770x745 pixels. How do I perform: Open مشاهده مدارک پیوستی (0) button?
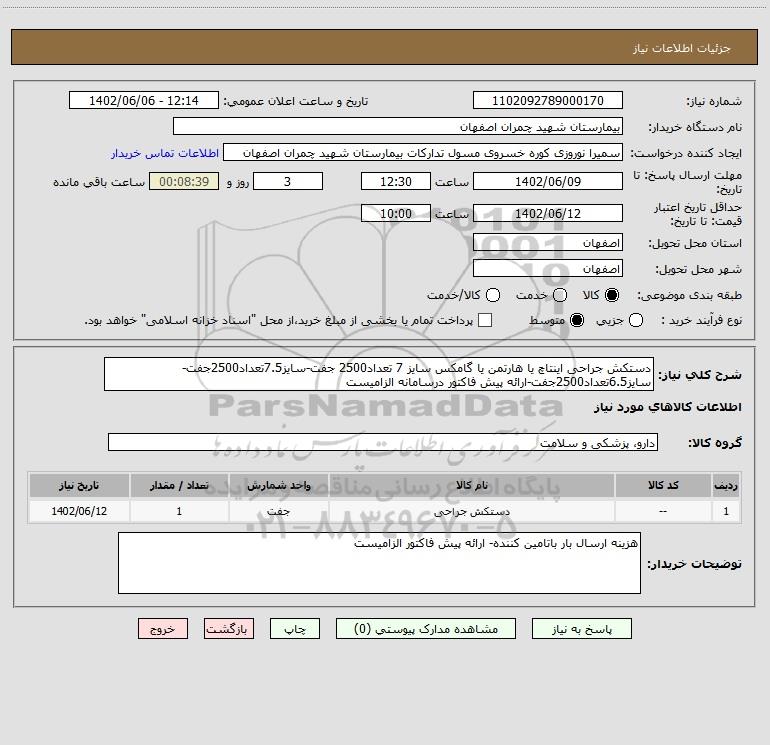pyautogui.click(x=426, y=629)
